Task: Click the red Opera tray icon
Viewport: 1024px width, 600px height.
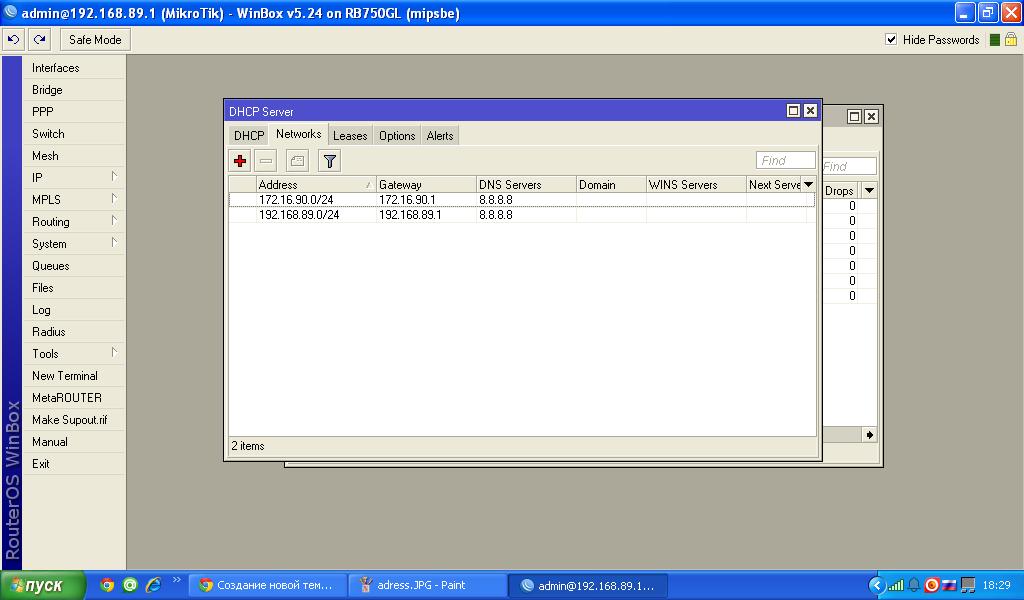Action: pos(932,585)
